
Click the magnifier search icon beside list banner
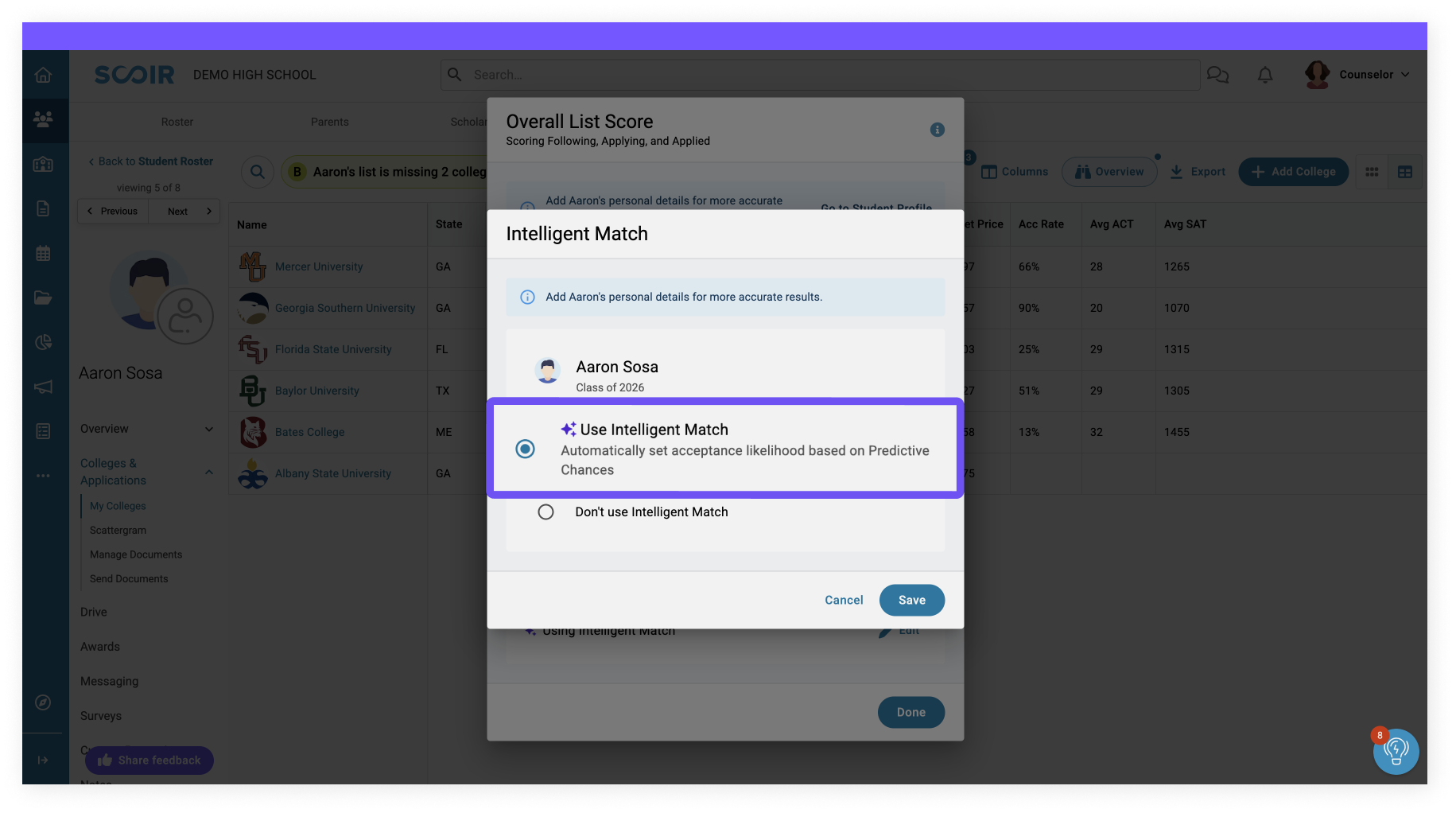(x=258, y=172)
